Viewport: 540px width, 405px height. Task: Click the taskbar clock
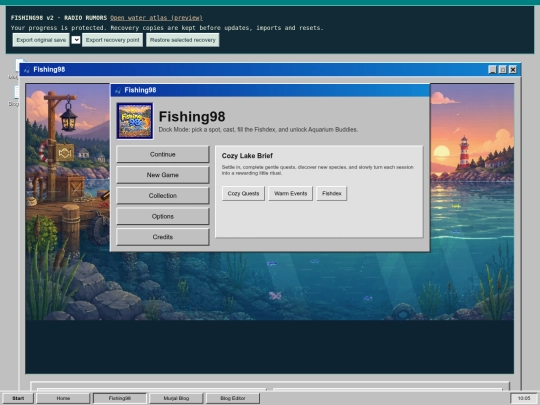523,398
